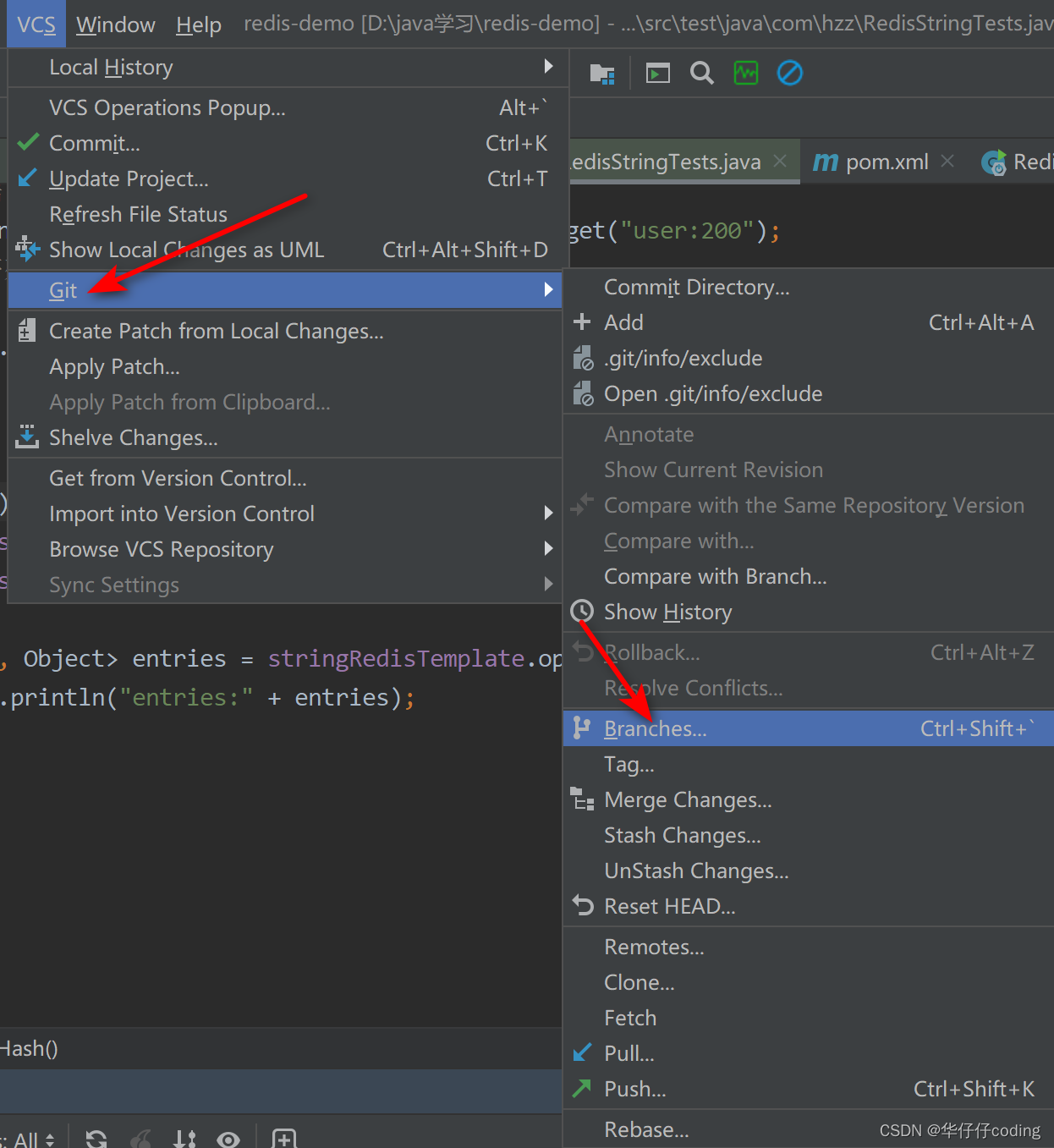Click the green profiler toolbar icon
This screenshot has height=1148, width=1054.
tap(746, 74)
